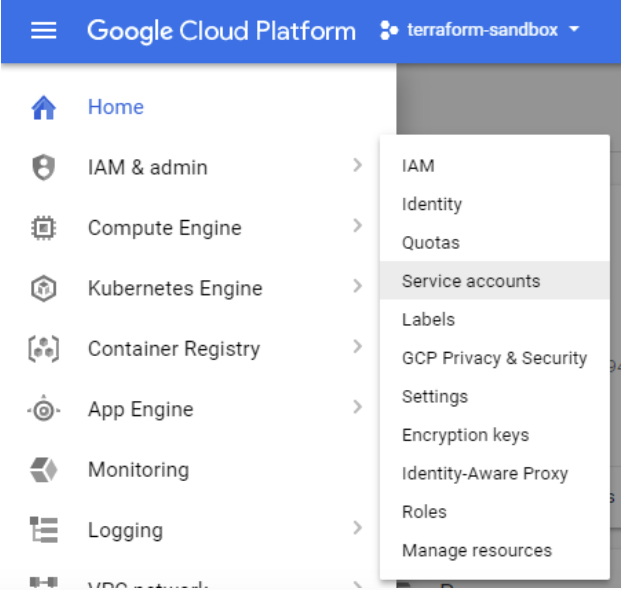Click the Google Cloud Platform title

221,31
